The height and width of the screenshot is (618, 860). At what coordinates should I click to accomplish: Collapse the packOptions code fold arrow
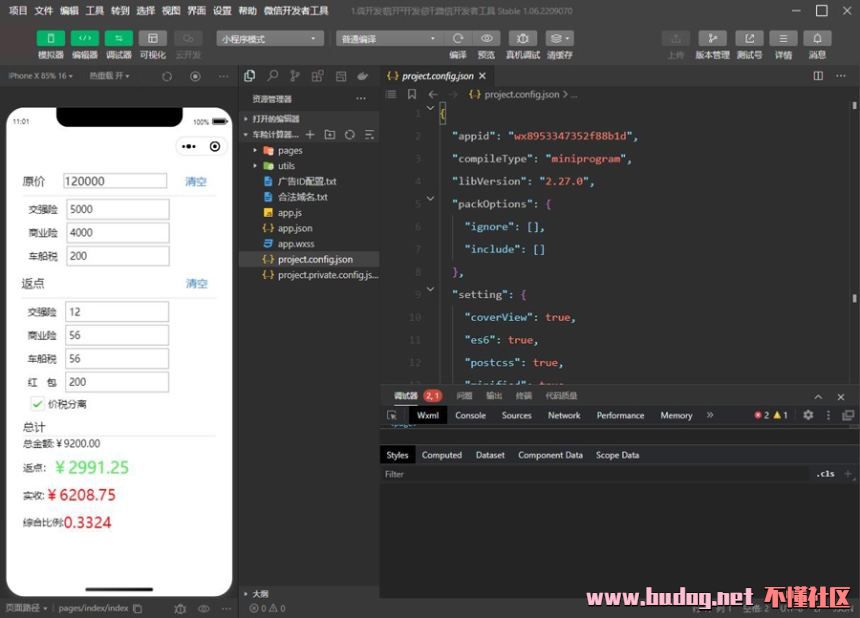431,199
